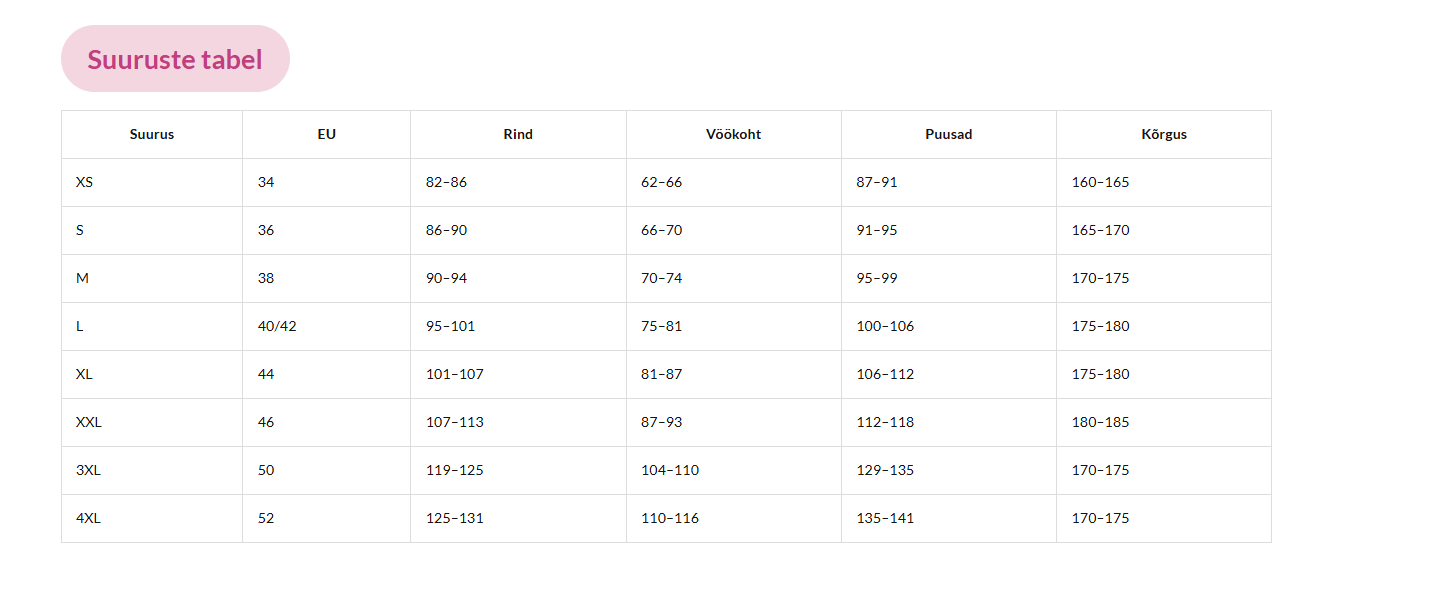Click the 40/42 EU size cell

[x=277, y=326]
